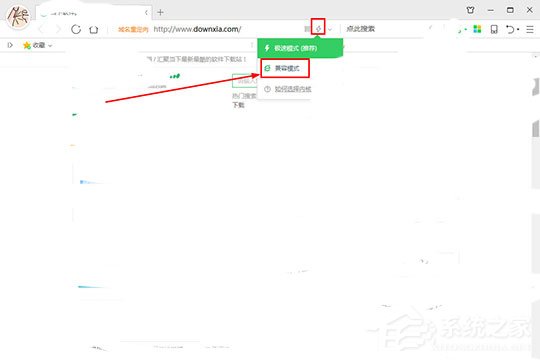Open the 如何选择内核 help entry
The image size is (540, 360).
point(288,89)
